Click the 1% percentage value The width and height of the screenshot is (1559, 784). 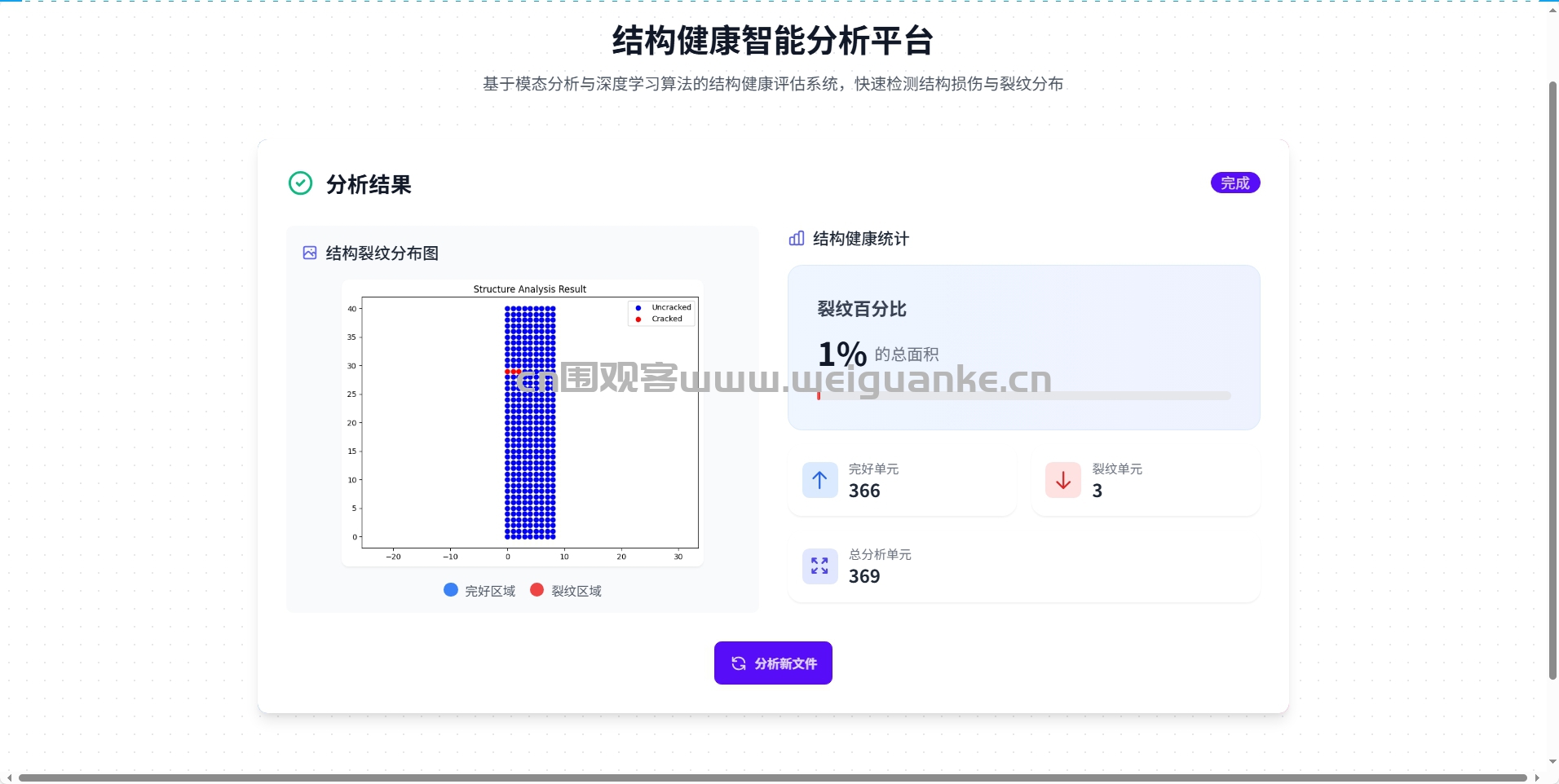(x=842, y=354)
